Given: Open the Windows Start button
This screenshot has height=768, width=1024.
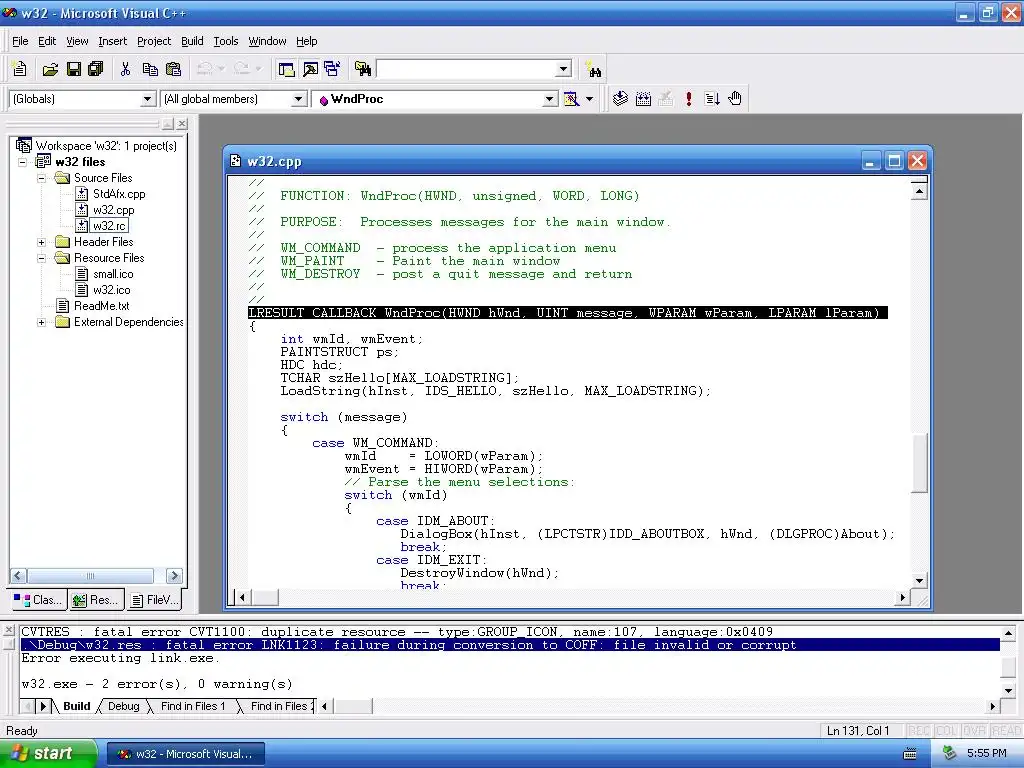Looking at the screenshot, I should point(48,753).
